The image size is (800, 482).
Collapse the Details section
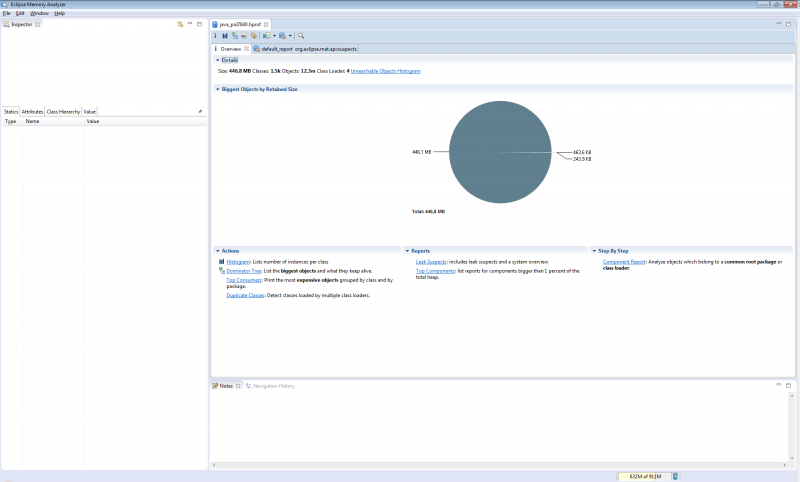218,60
